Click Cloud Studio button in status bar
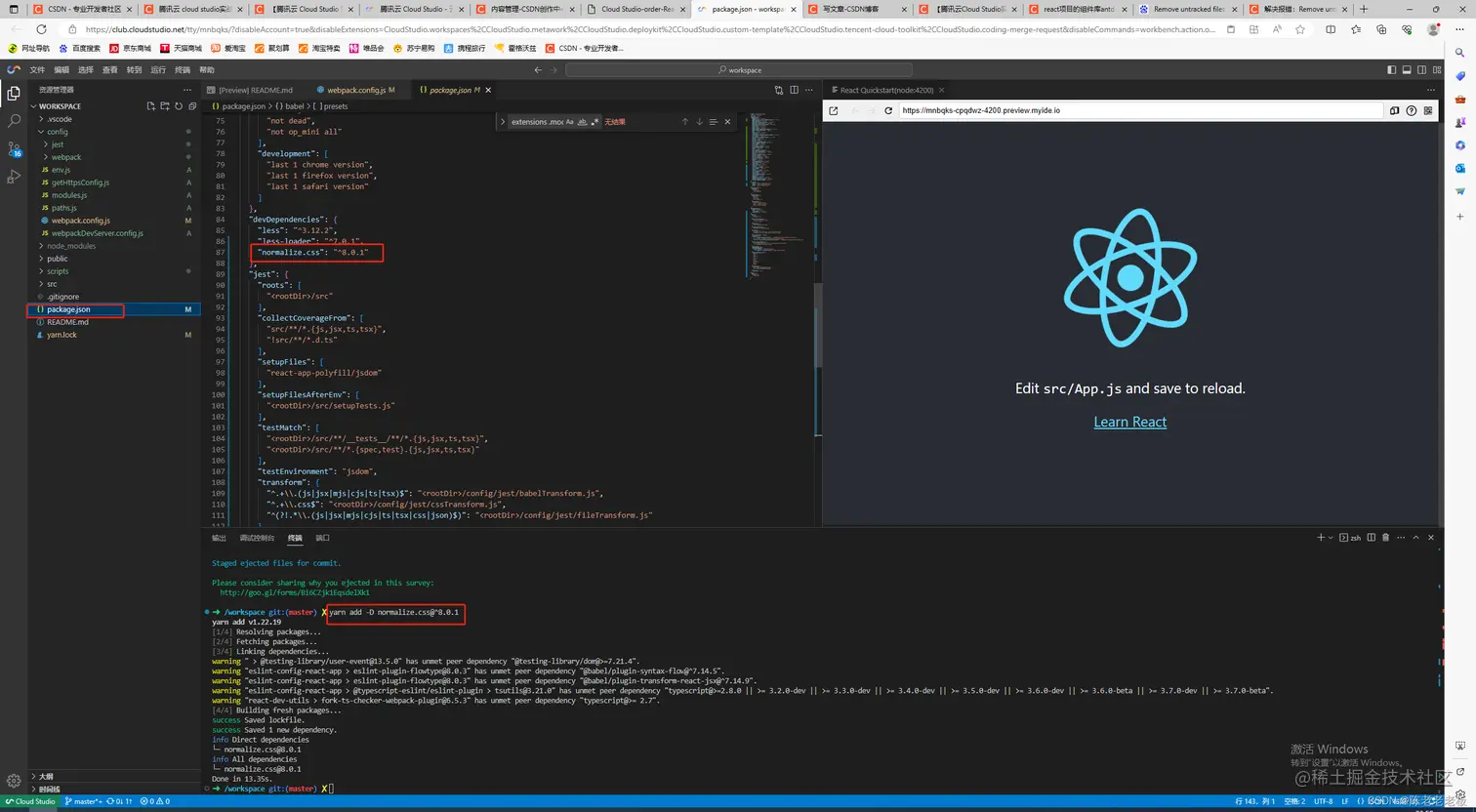 pos(30,801)
